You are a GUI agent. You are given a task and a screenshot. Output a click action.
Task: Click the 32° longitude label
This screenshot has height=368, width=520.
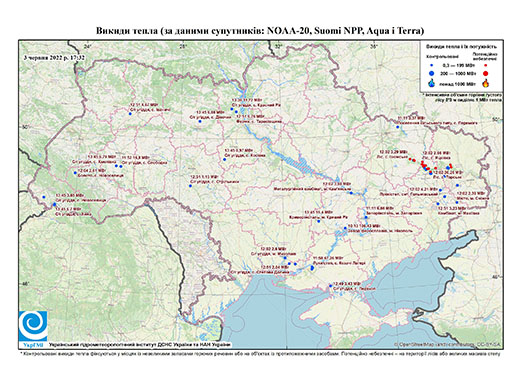coord(278,46)
